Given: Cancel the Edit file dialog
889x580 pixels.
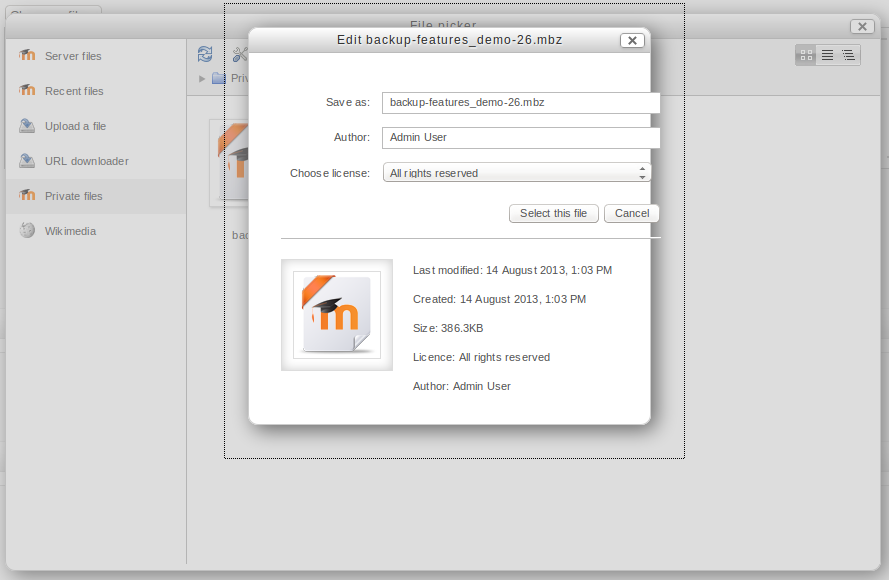Looking at the screenshot, I should pos(632,213).
